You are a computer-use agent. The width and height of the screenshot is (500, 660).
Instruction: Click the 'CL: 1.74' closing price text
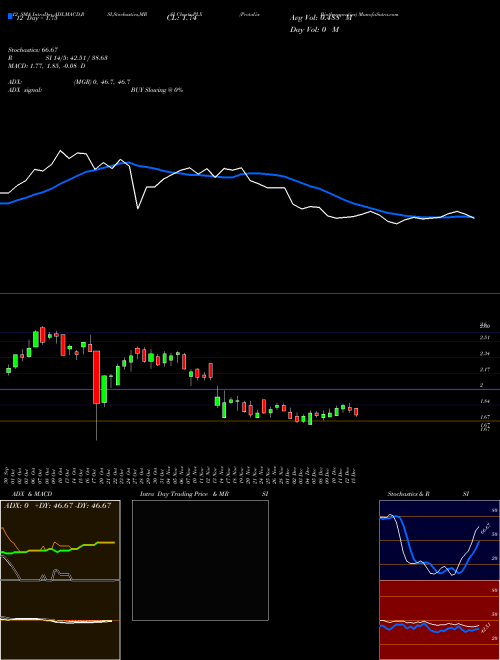tap(181, 18)
